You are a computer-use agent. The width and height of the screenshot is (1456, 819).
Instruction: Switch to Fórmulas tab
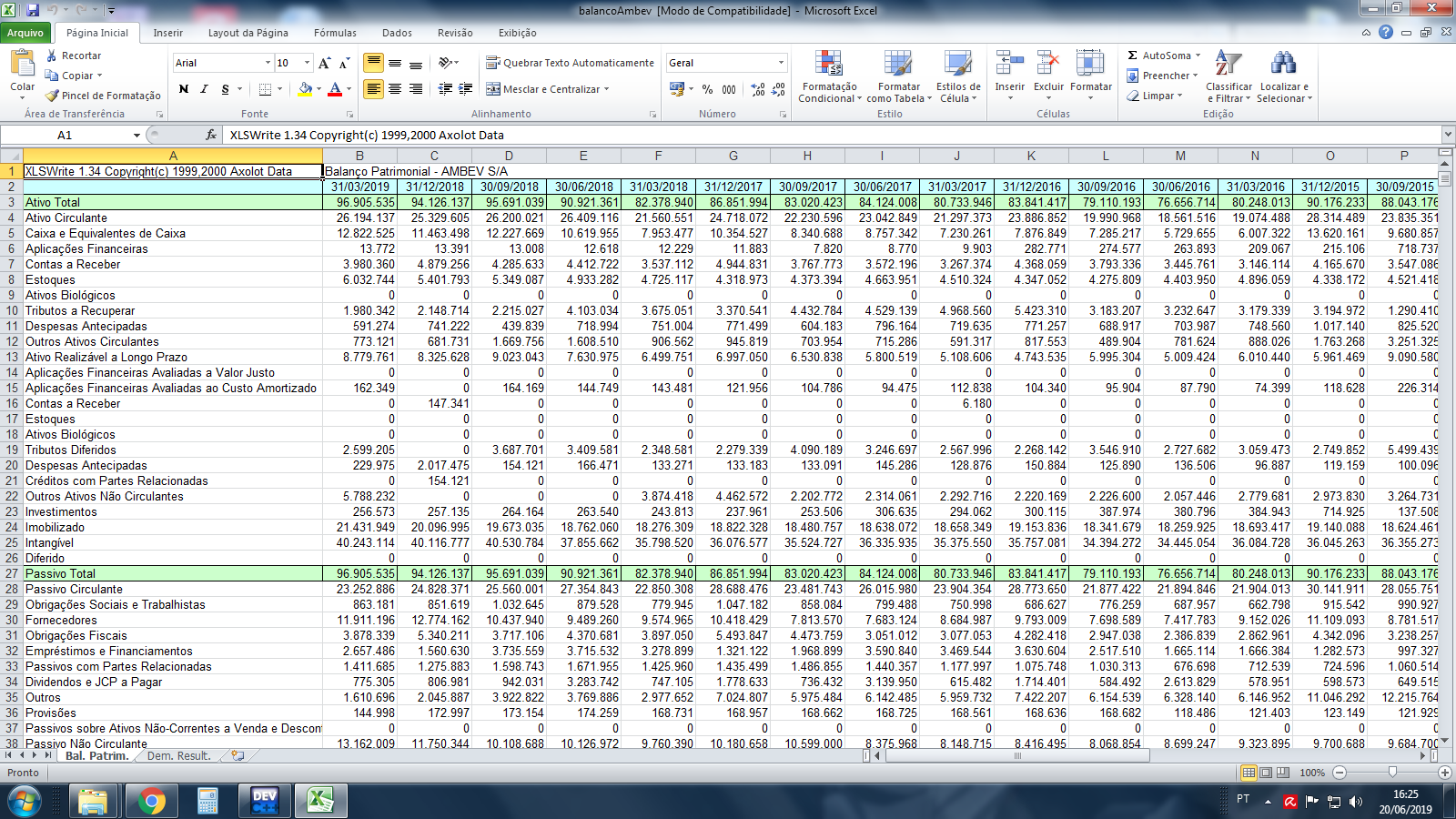335,33
